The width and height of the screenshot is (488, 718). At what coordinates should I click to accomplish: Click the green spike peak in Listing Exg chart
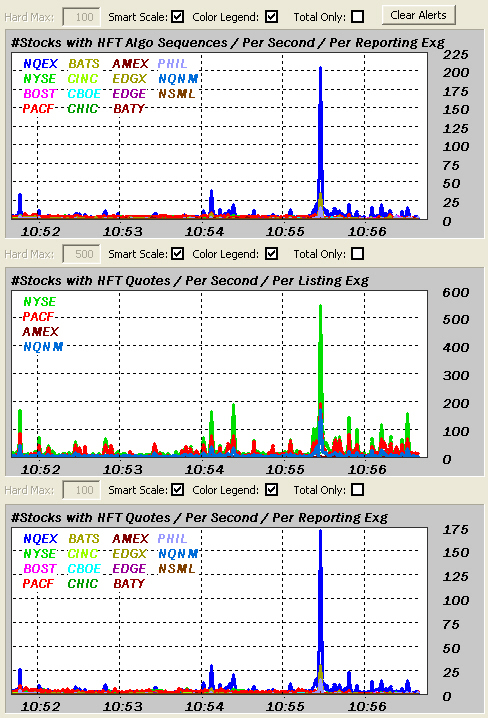[320, 306]
